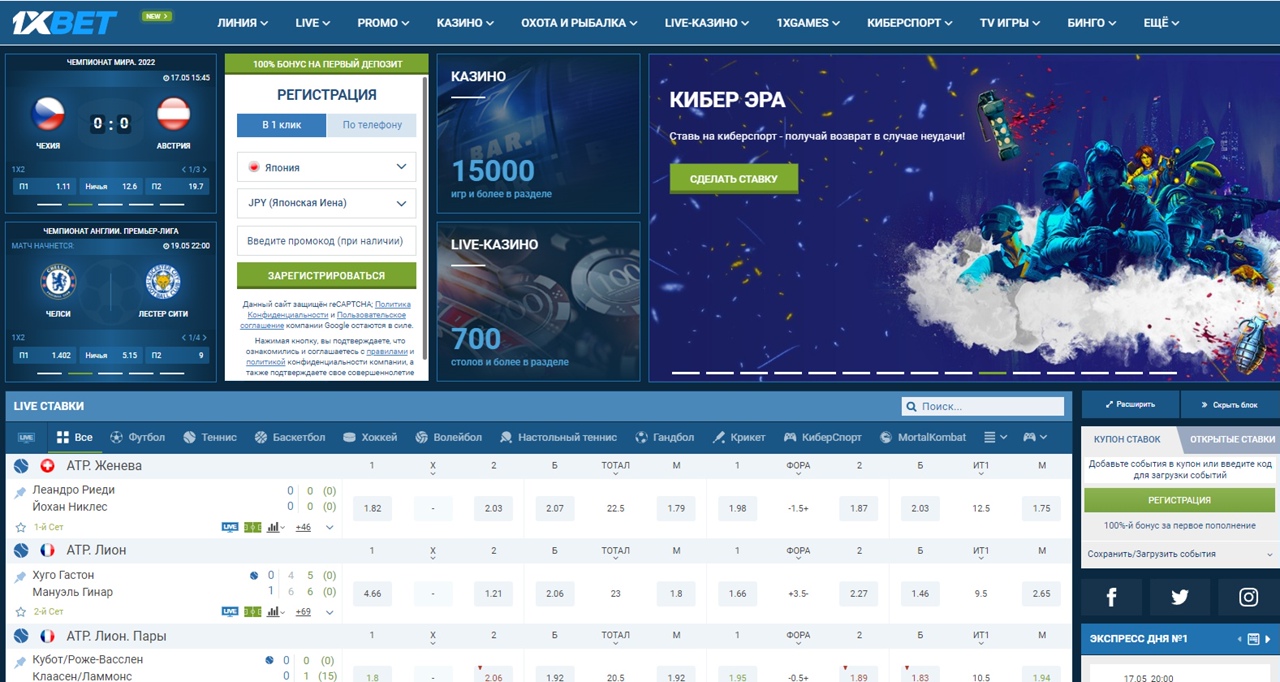This screenshot has height=682, width=1280.
Task: Open statistics chart icon for Гастон match
Action: pyautogui.click(x=275, y=612)
